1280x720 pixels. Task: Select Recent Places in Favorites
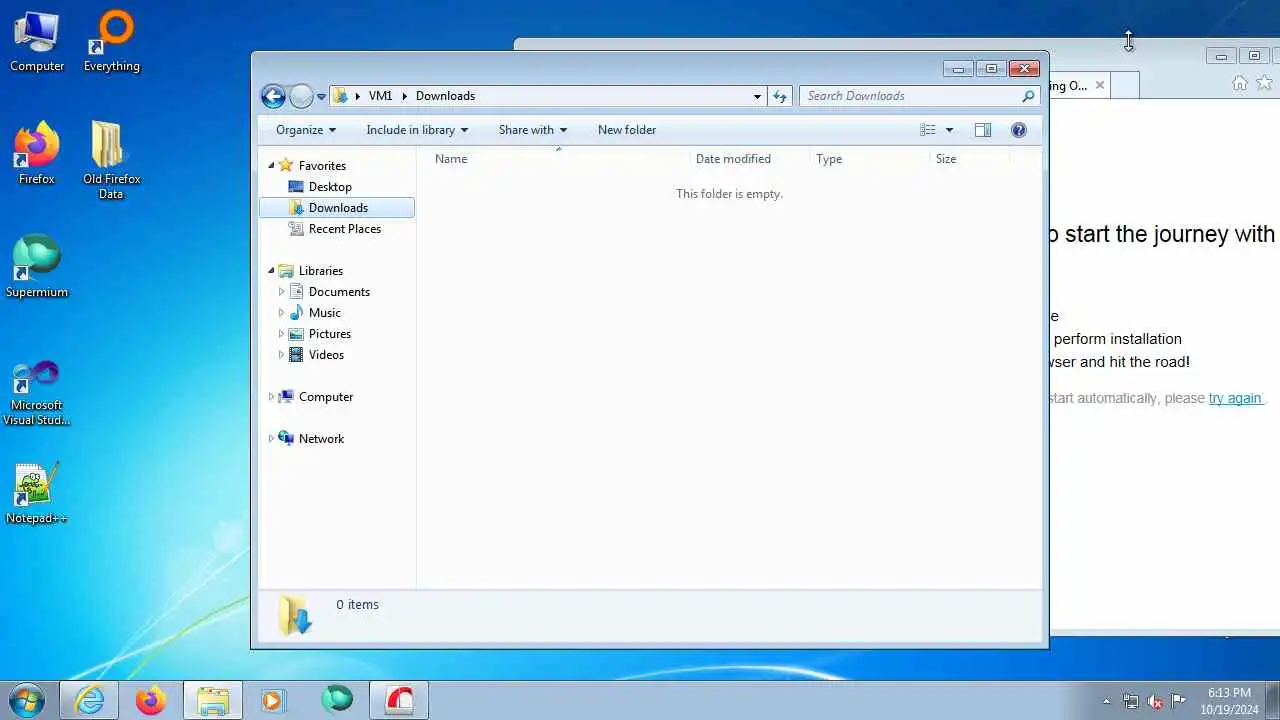point(345,229)
